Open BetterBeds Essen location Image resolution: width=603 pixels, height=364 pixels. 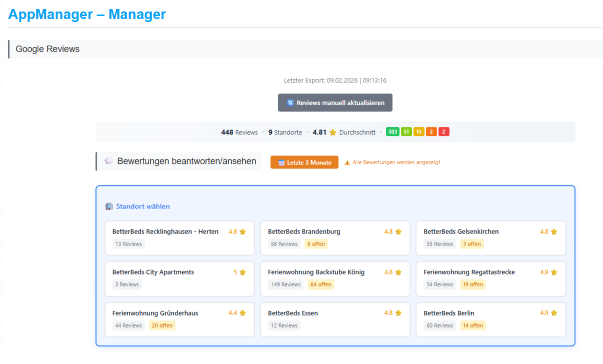(x=335, y=319)
